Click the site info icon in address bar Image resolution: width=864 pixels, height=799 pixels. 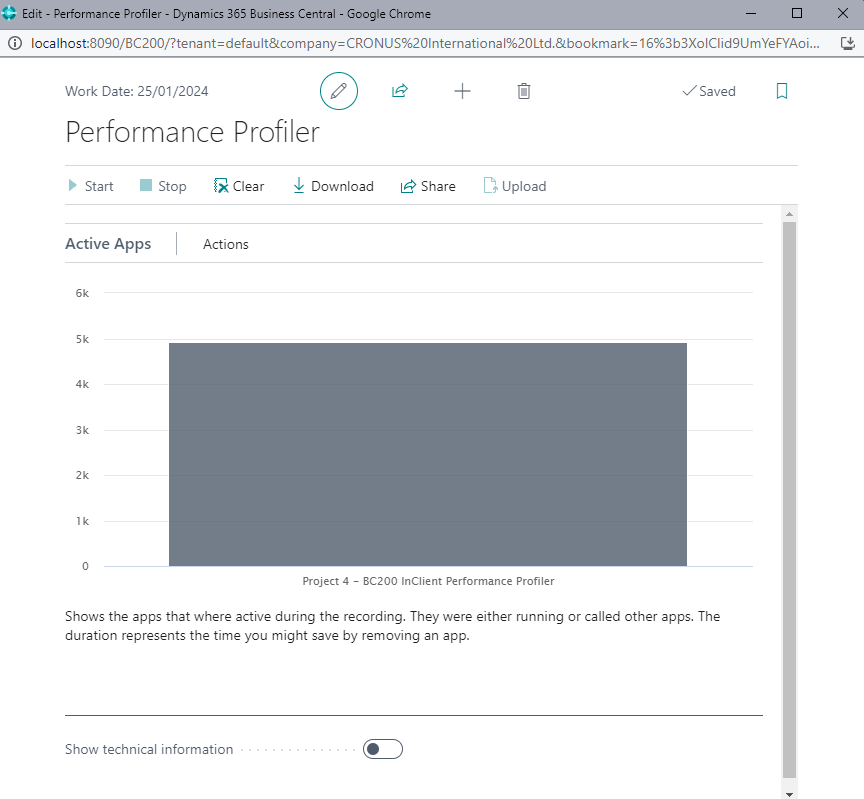tap(15, 43)
